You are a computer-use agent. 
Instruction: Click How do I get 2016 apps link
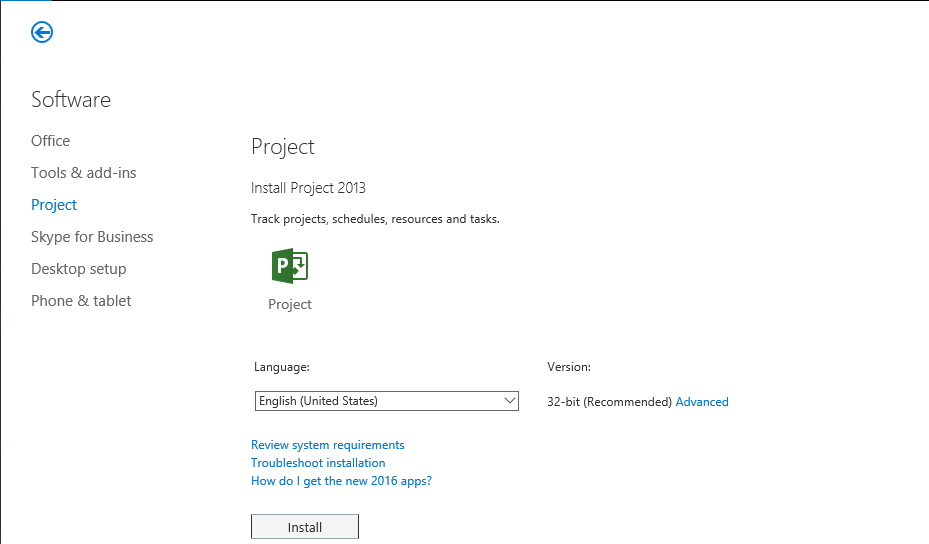[x=341, y=481]
